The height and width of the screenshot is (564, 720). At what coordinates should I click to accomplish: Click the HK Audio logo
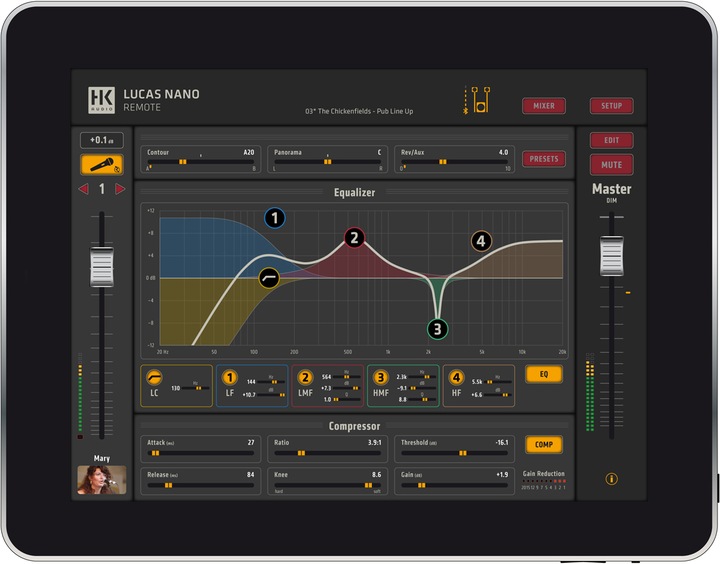pos(101,100)
